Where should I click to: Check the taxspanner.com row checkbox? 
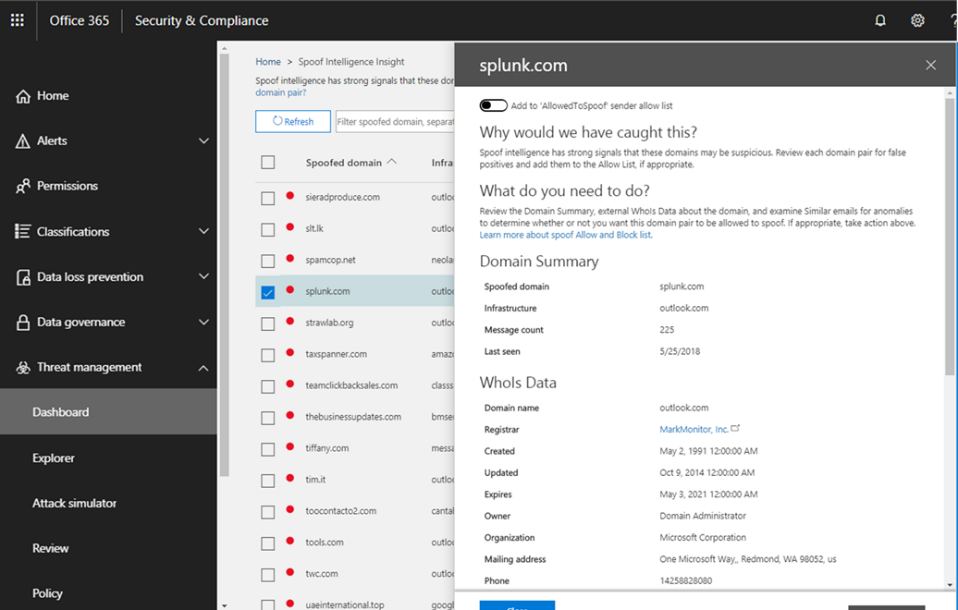point(268,355)
